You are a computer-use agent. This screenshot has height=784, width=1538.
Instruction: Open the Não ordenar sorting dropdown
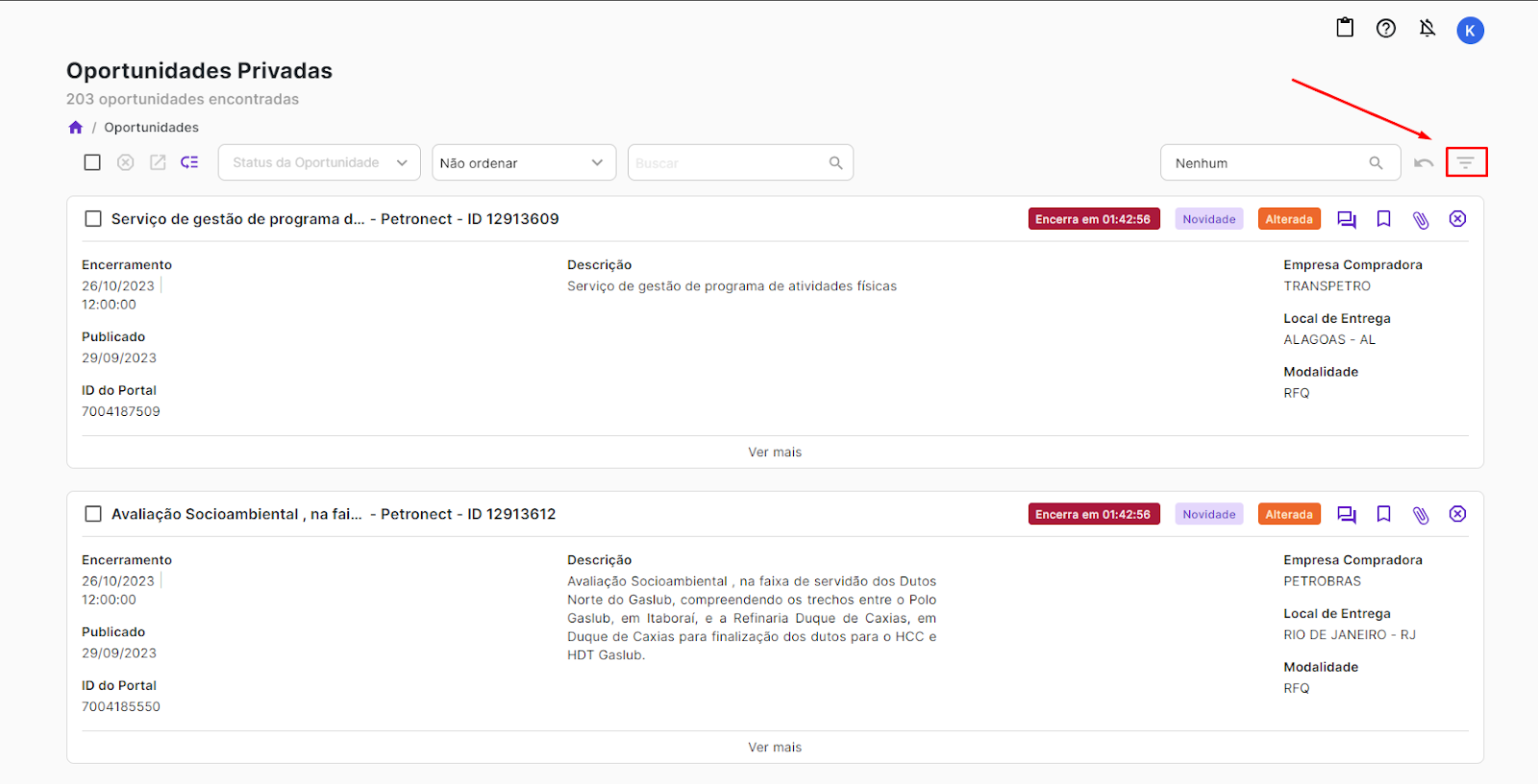click(x=523, y=163)
